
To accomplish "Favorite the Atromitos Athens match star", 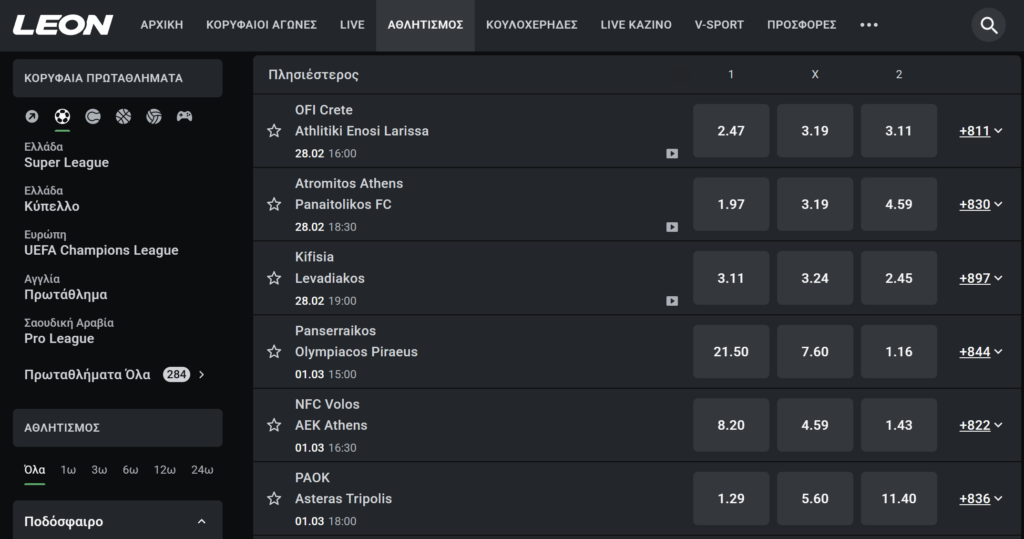I will pyautogui.click(x=274, y=204).
